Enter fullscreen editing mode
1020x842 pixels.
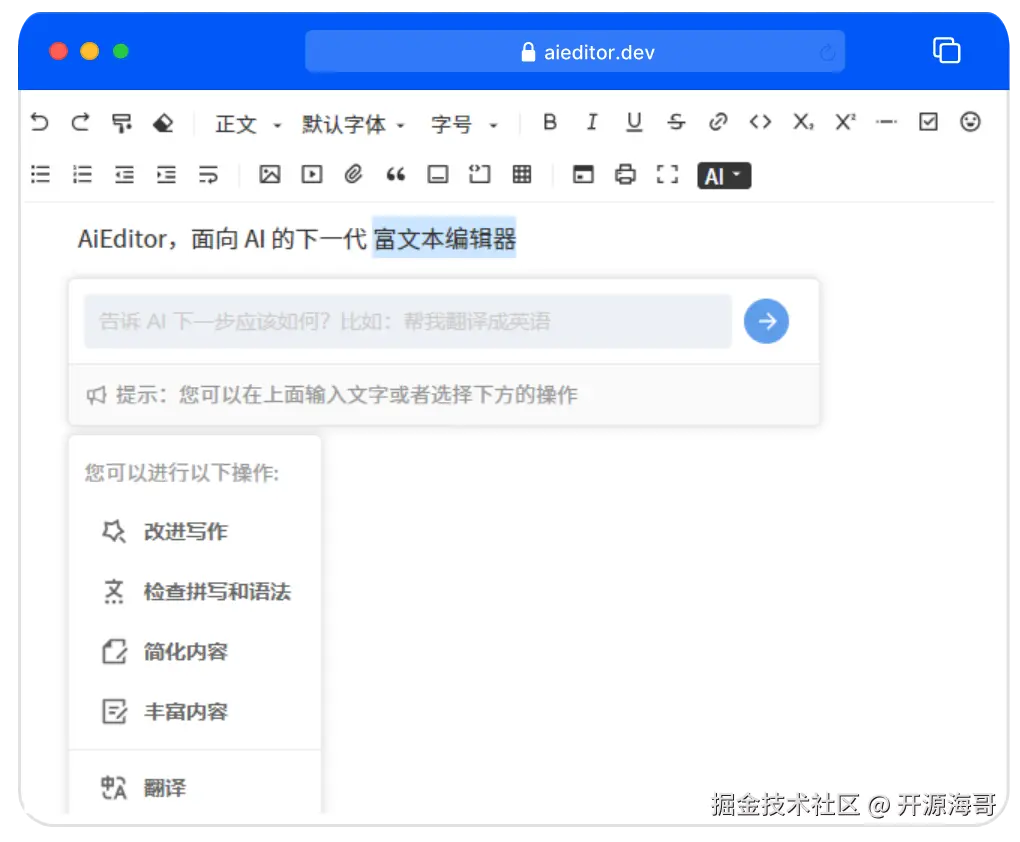click(667, 174)
